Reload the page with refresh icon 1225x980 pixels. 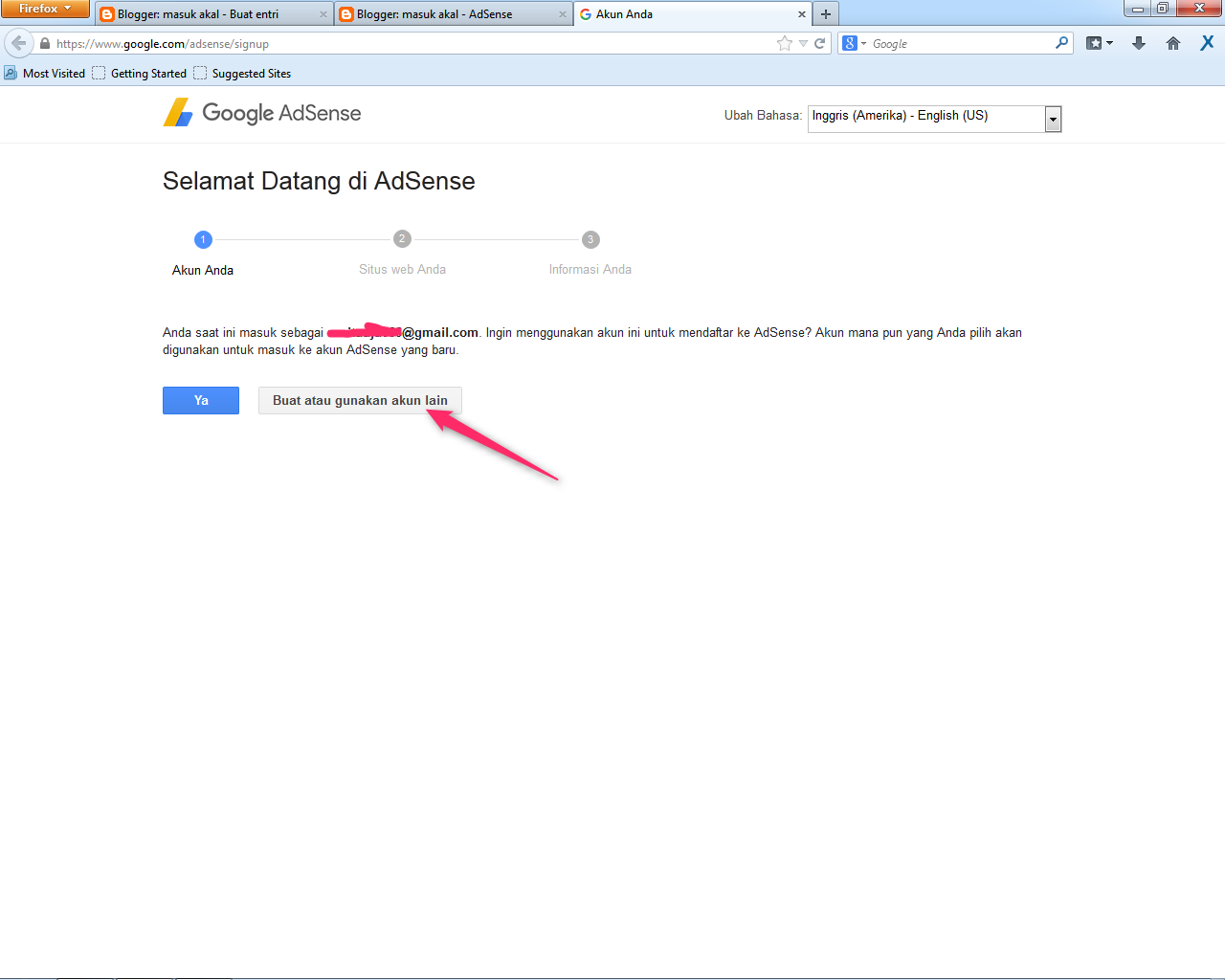click(820, 43)
